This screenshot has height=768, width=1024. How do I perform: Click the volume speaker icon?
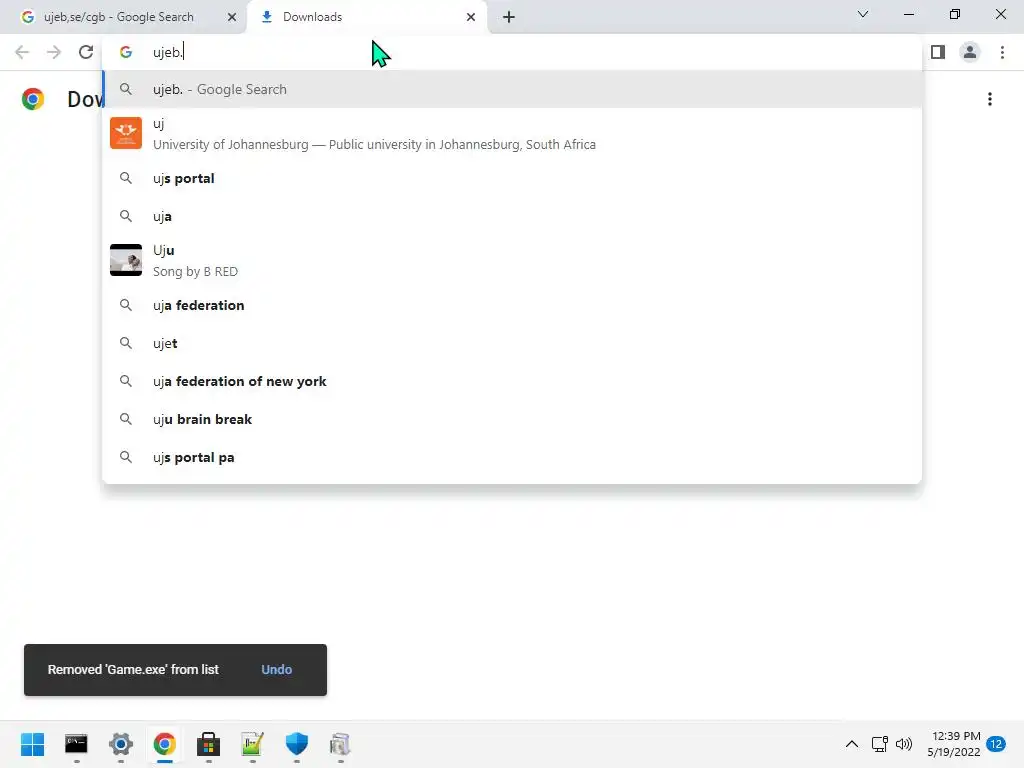click(x=904, y=744)
